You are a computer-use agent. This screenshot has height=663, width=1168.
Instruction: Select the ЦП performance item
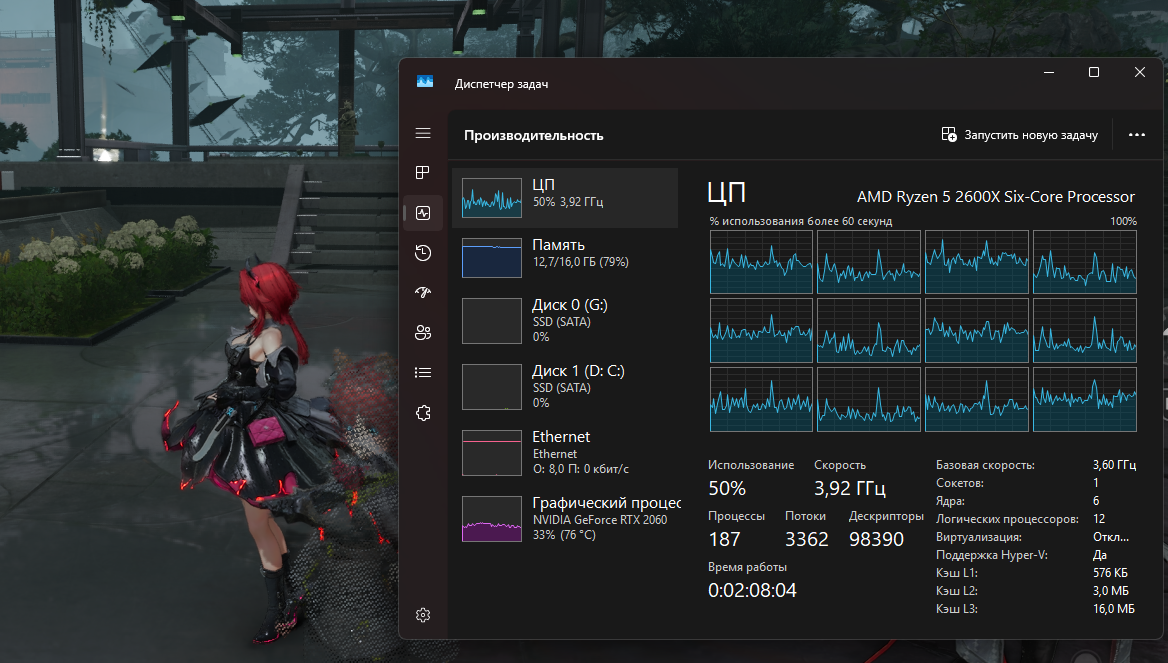(565, 197)
